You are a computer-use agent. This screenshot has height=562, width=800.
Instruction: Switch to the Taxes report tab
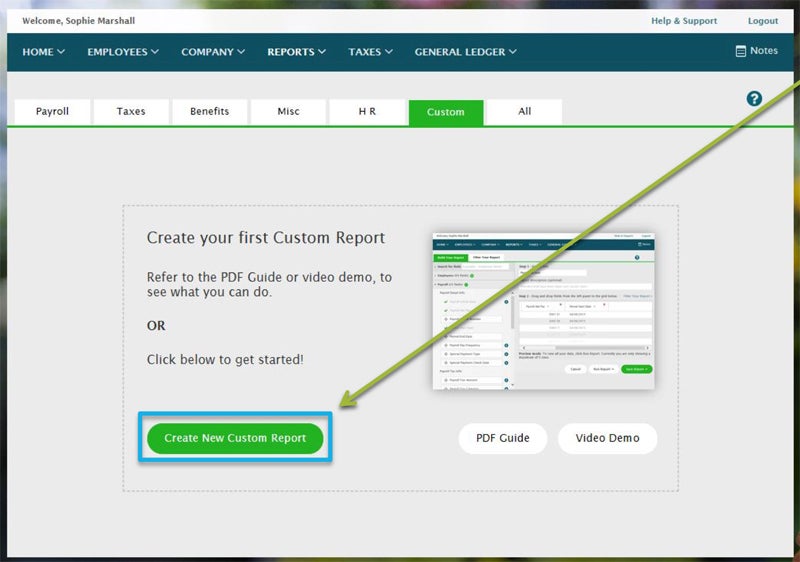point(131,112)
